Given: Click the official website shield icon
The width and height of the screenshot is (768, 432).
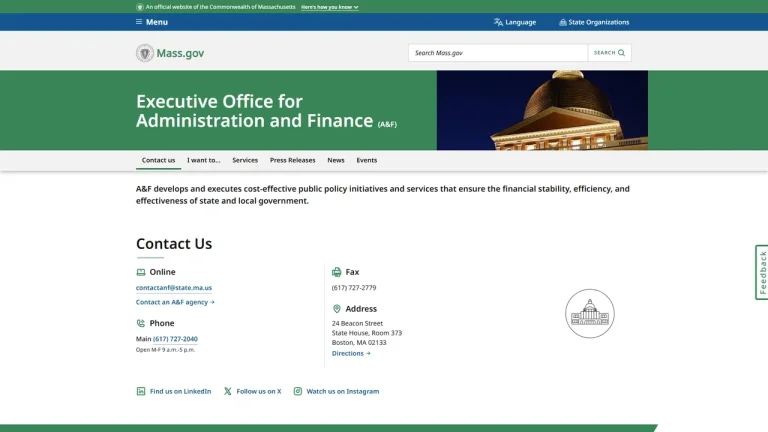Looking at the screenshot, I should pyautogui.click(x=140, y=7).
